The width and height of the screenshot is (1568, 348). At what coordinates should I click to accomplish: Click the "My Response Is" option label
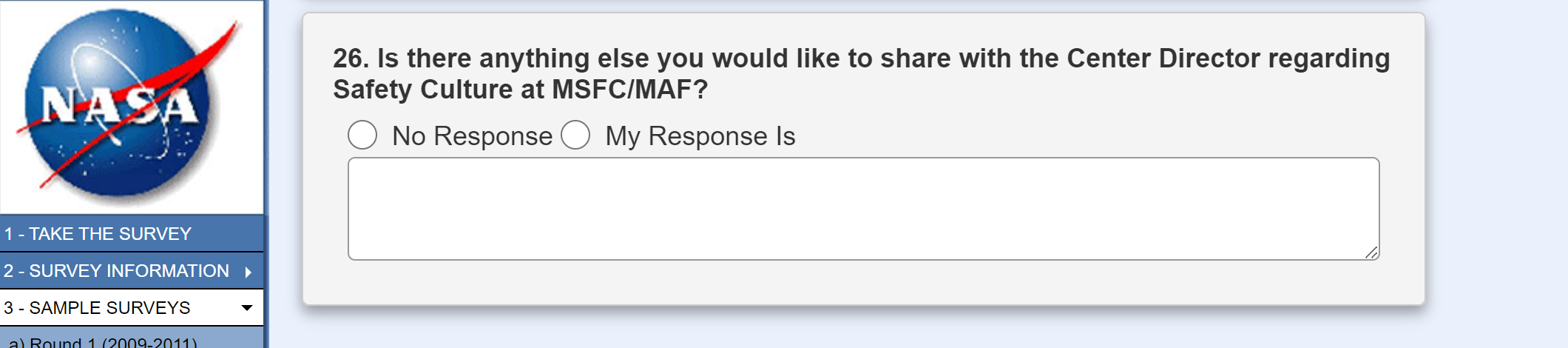coord(700,136)
